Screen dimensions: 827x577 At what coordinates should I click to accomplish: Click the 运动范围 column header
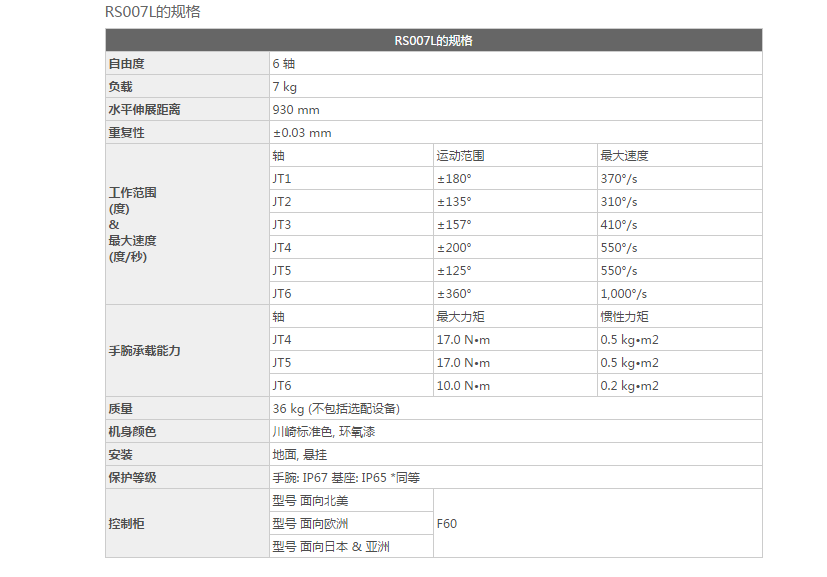point(461,156)
